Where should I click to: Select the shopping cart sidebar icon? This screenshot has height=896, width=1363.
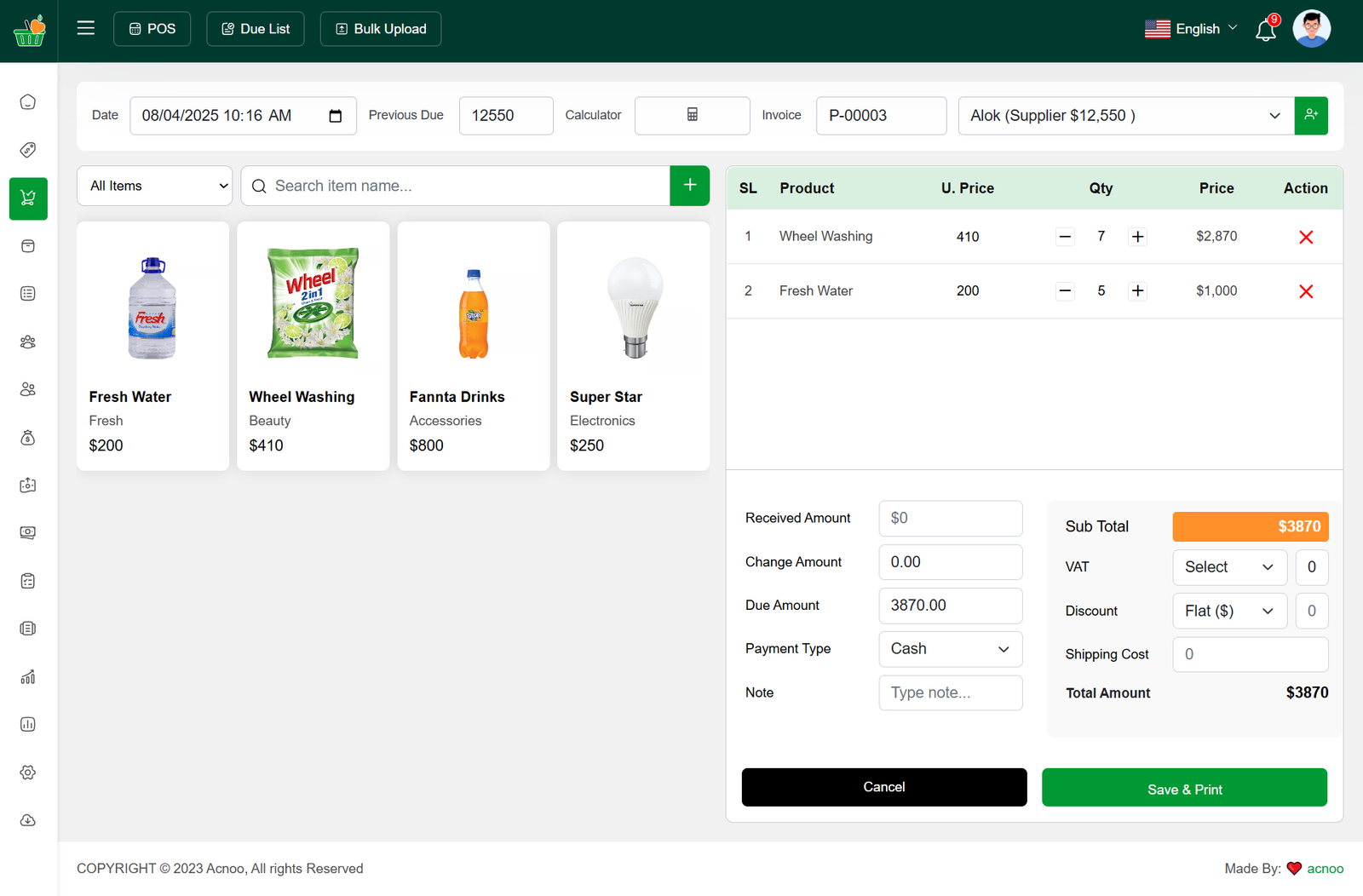[28, 198]
